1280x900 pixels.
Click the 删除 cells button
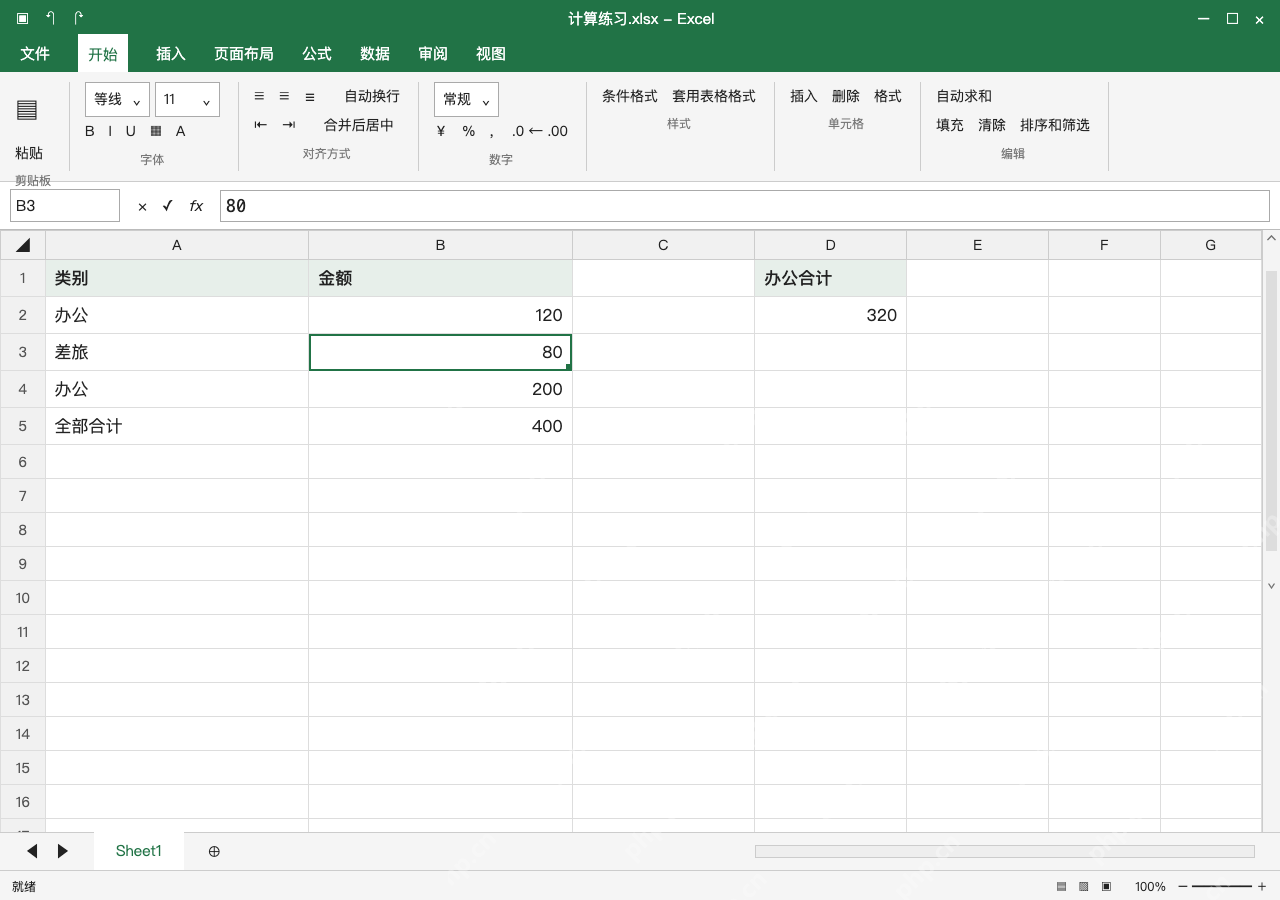[x=846, y=96]
